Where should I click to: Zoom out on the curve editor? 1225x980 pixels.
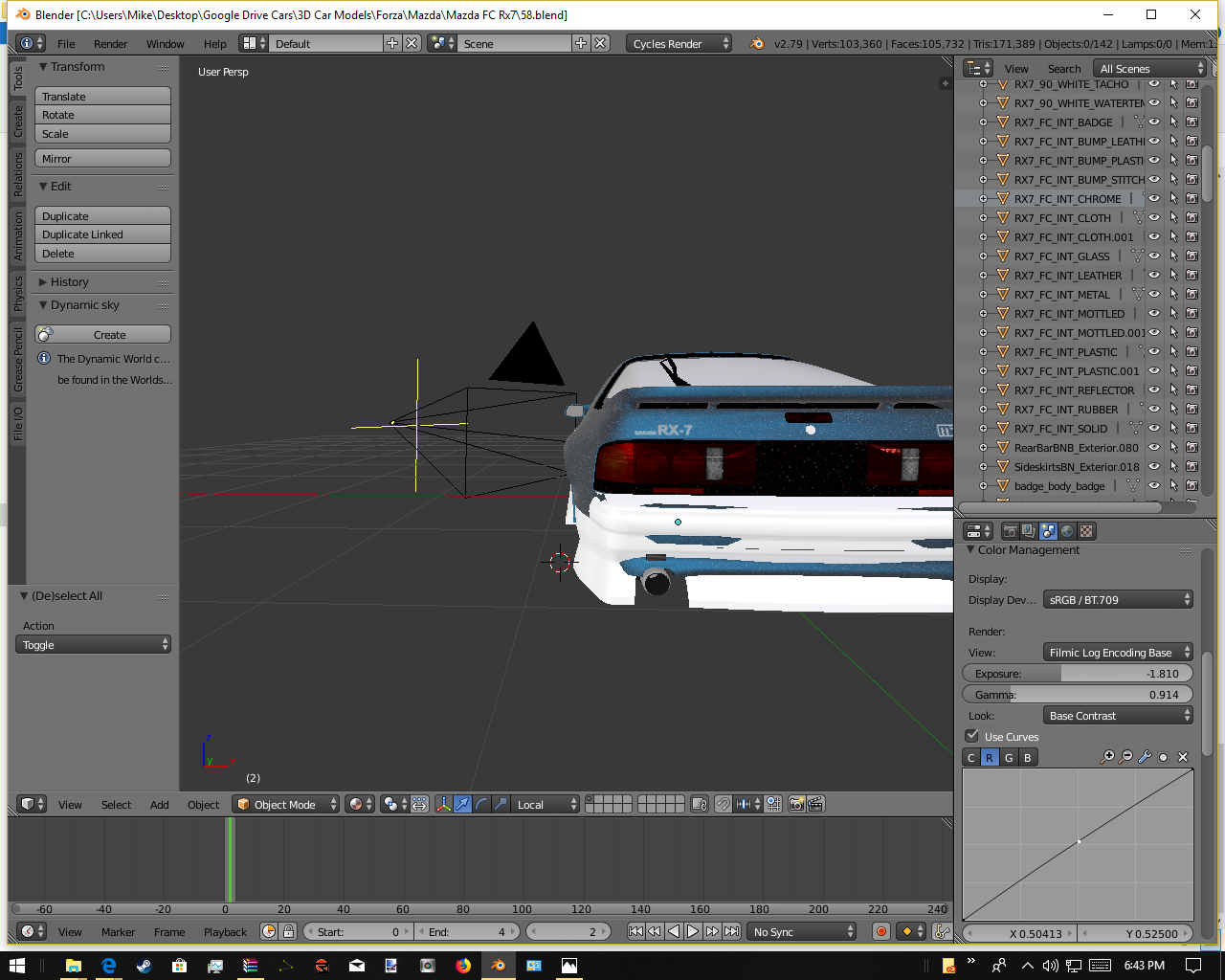1126,757
